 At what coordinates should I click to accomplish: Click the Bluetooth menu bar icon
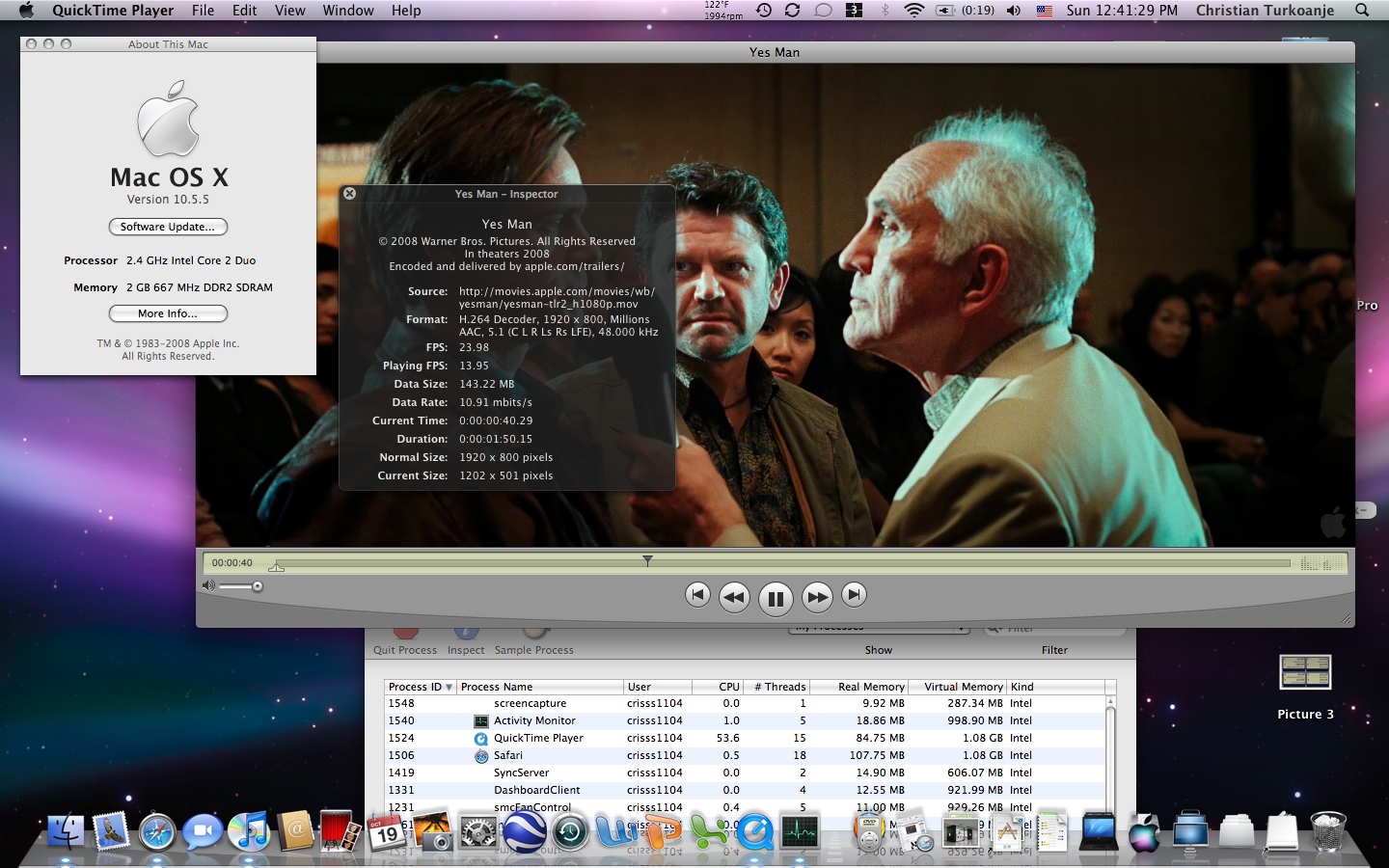[x=885, y=11]
